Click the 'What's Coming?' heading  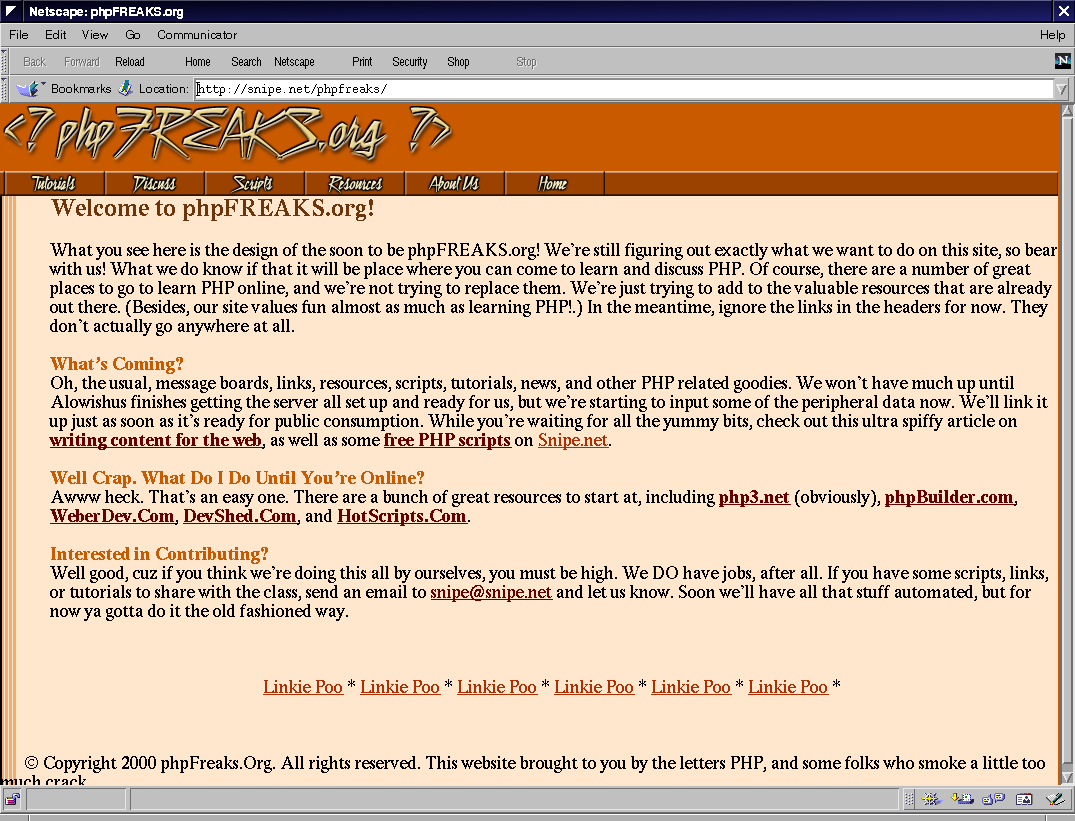[117, 363]
